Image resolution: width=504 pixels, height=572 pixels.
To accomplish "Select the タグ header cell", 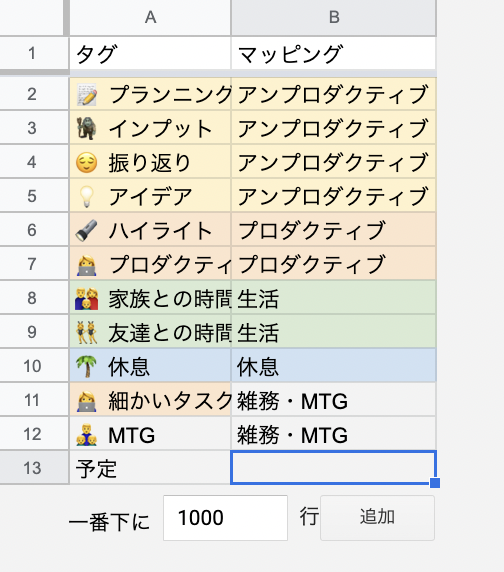I will pyautogui.click(x=150, y=53).
